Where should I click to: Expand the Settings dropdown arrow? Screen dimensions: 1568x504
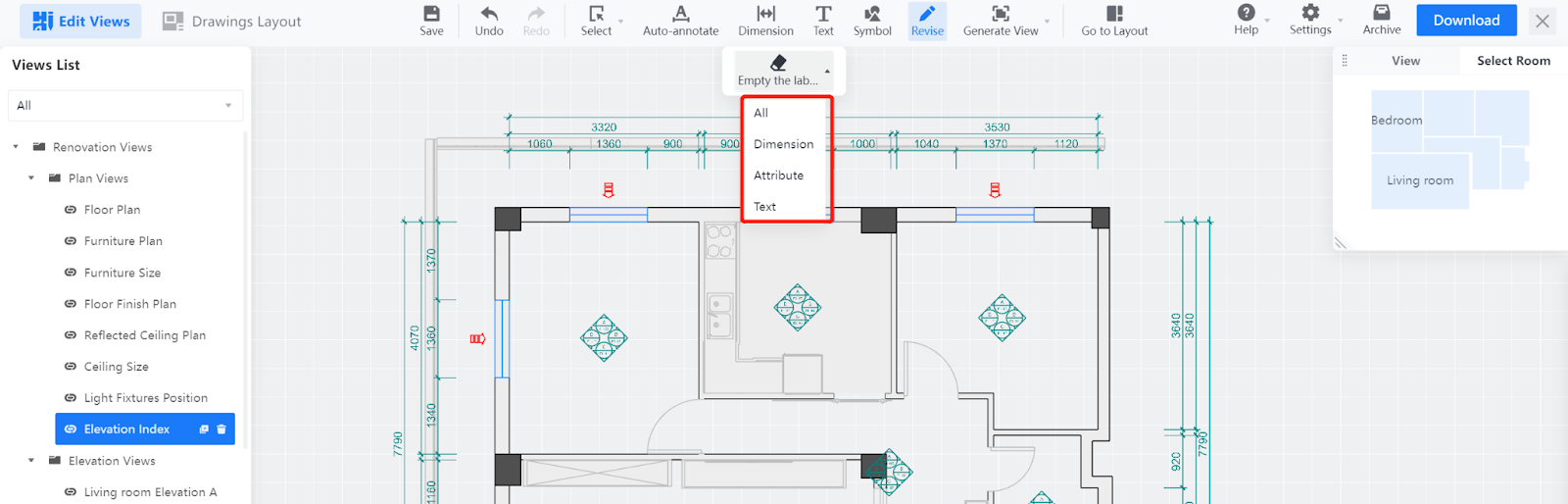tap(1340, 21)
